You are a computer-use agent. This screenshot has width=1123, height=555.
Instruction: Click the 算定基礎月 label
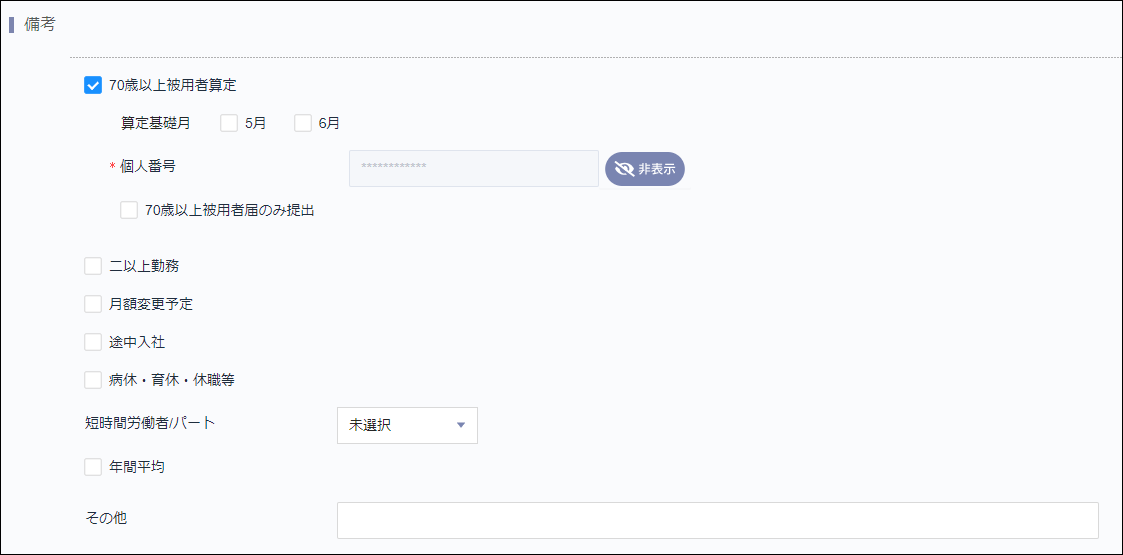[155, 123]
